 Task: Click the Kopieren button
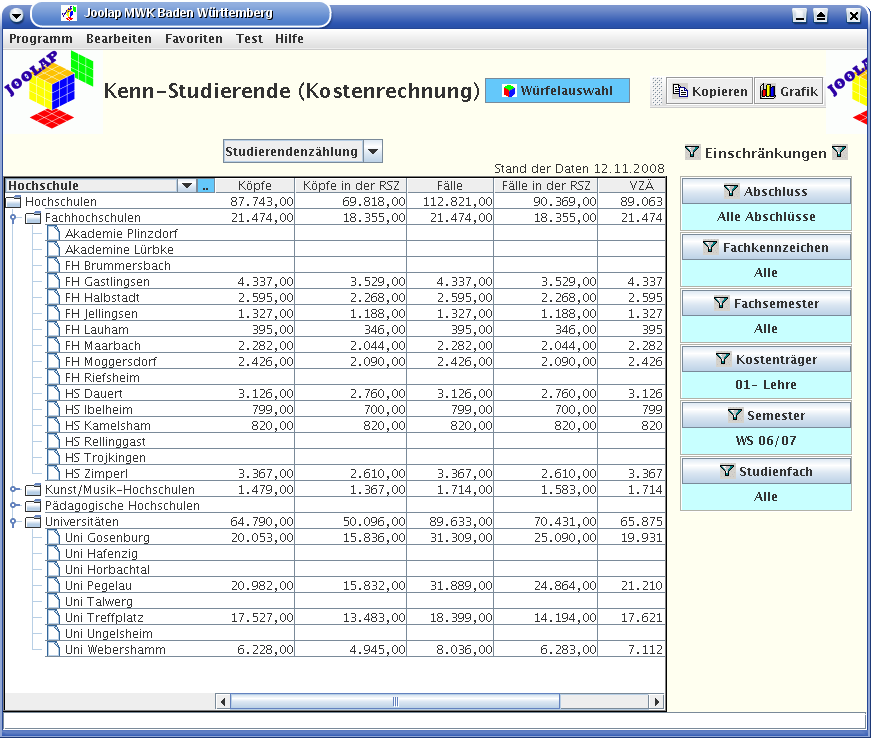(x=710, y=91)
